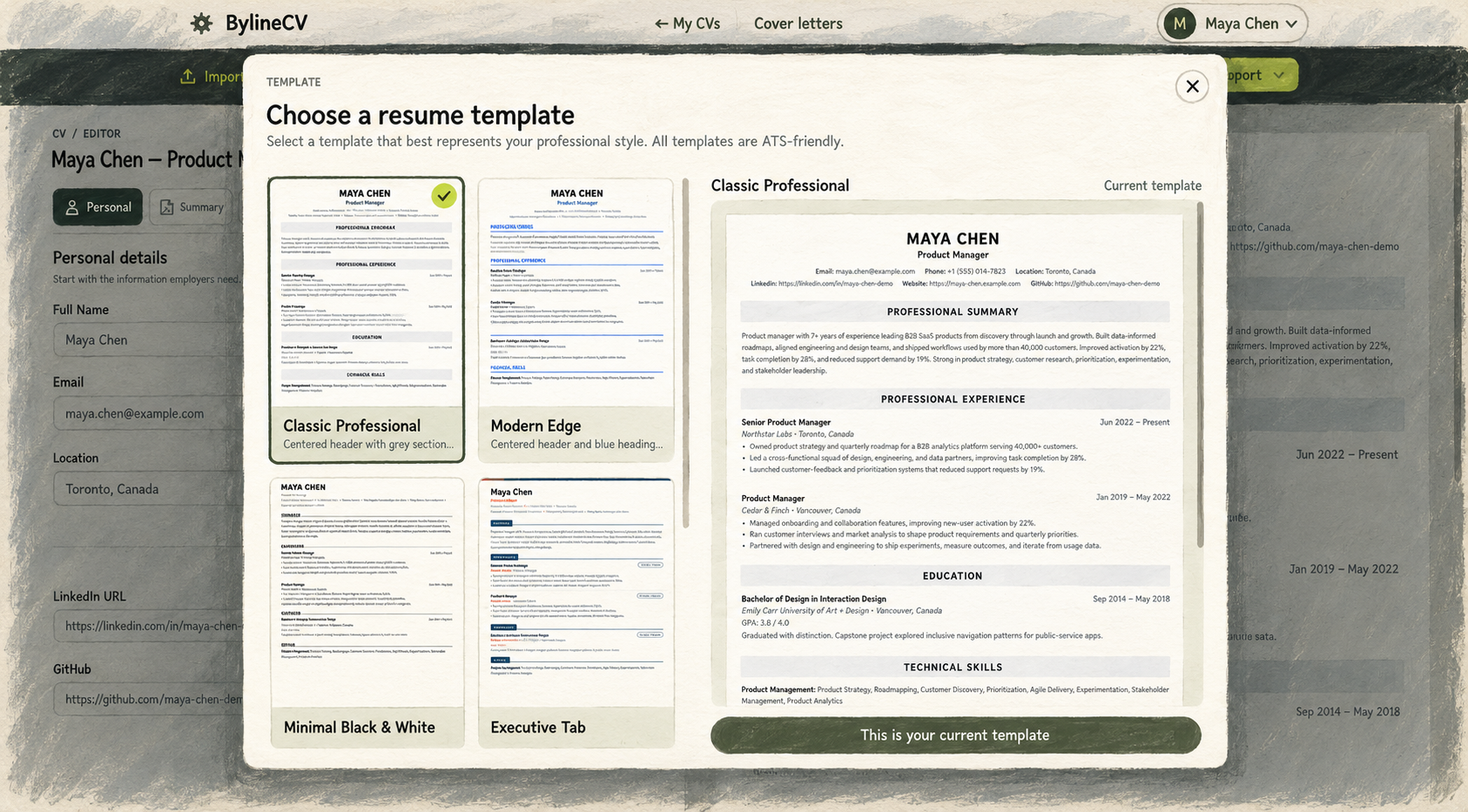Click the Import upload icon
The image size is (1468, 812).
[x=188, y=77]
